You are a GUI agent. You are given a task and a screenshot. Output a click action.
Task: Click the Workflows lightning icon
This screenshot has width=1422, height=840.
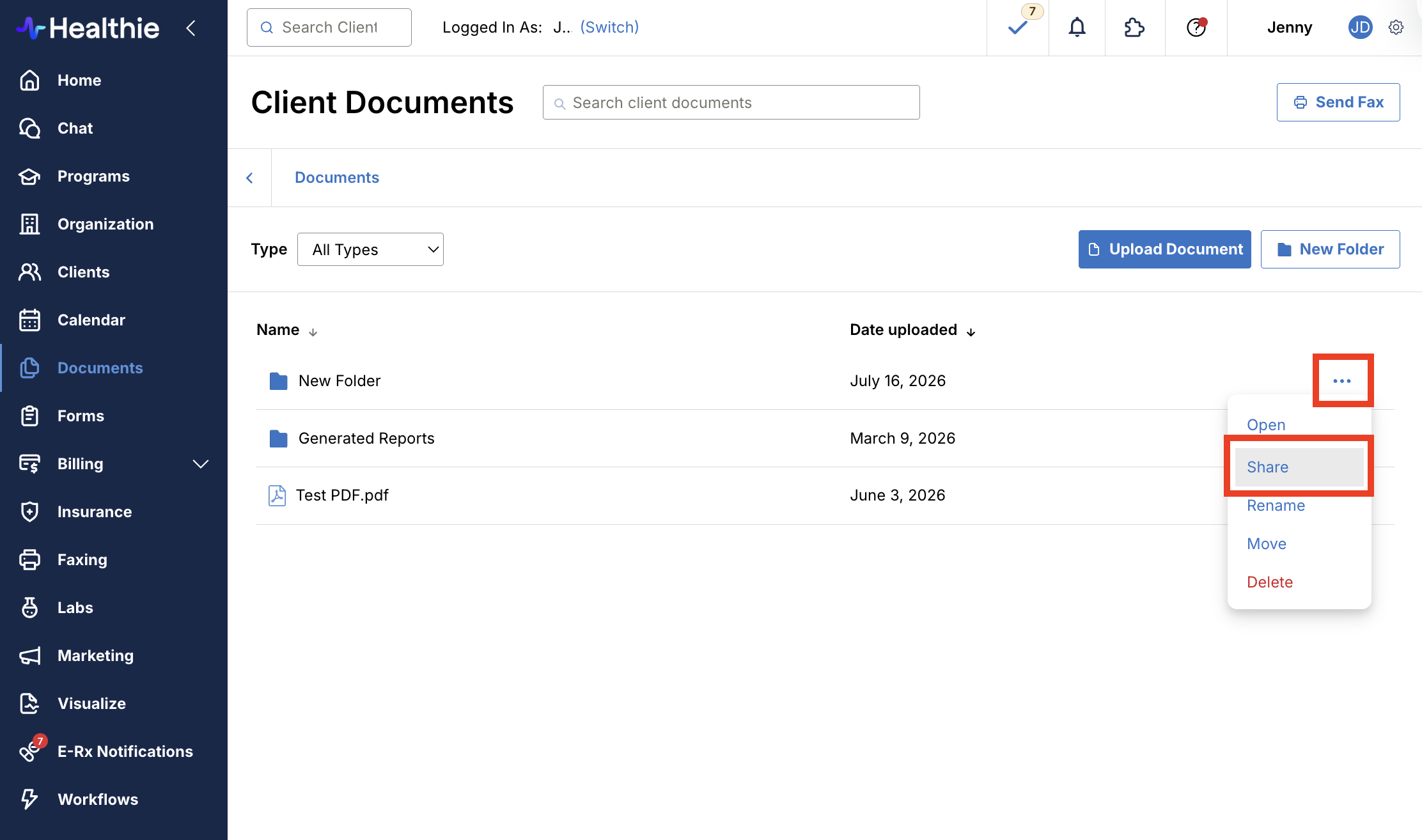point(29,800)
